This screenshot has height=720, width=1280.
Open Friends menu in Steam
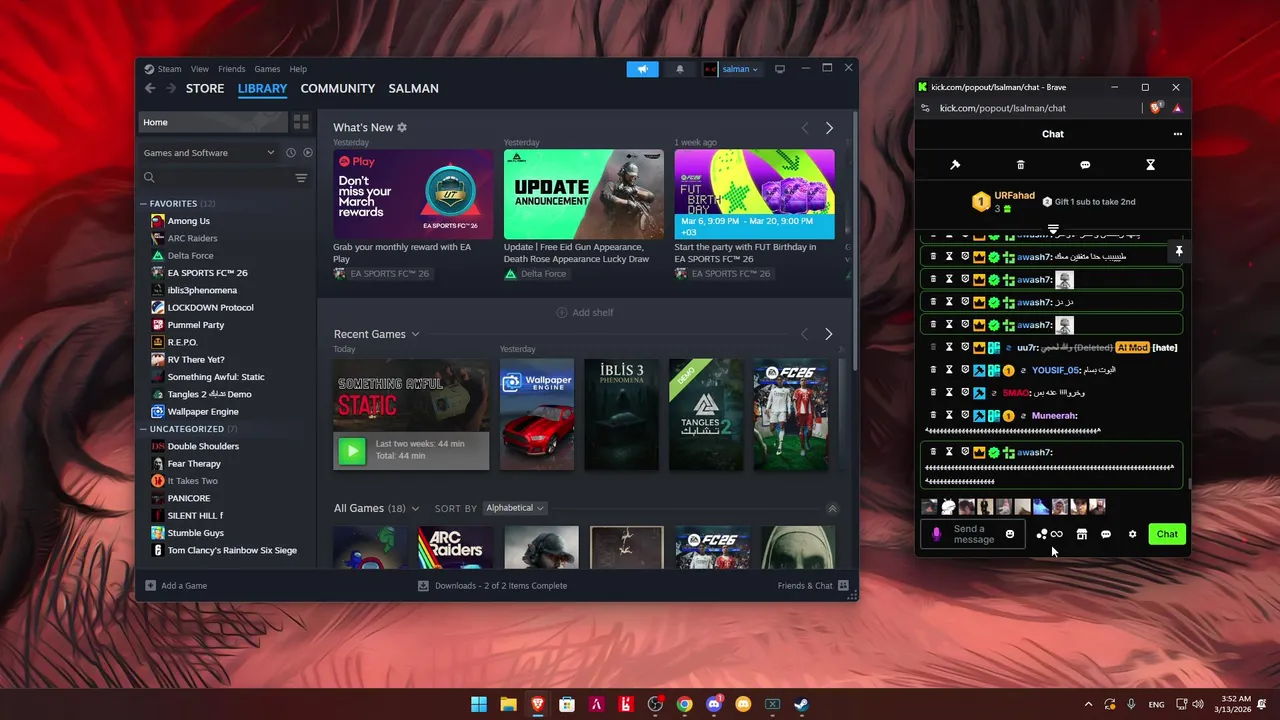coord(231,69)
